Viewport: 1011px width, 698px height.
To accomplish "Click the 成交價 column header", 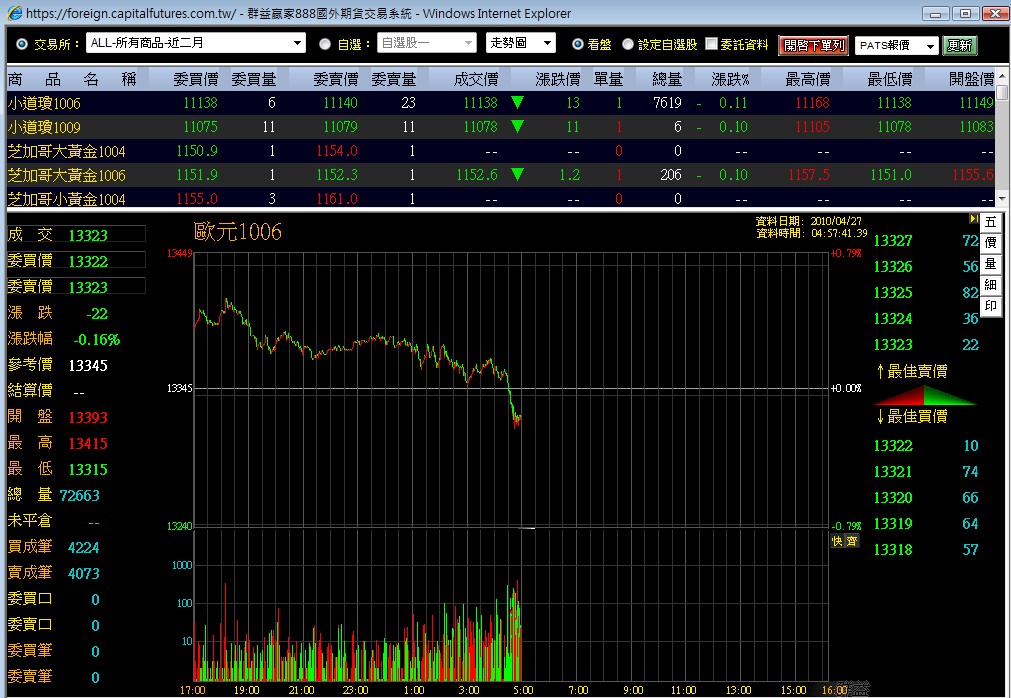I will (x=476, y=79).
